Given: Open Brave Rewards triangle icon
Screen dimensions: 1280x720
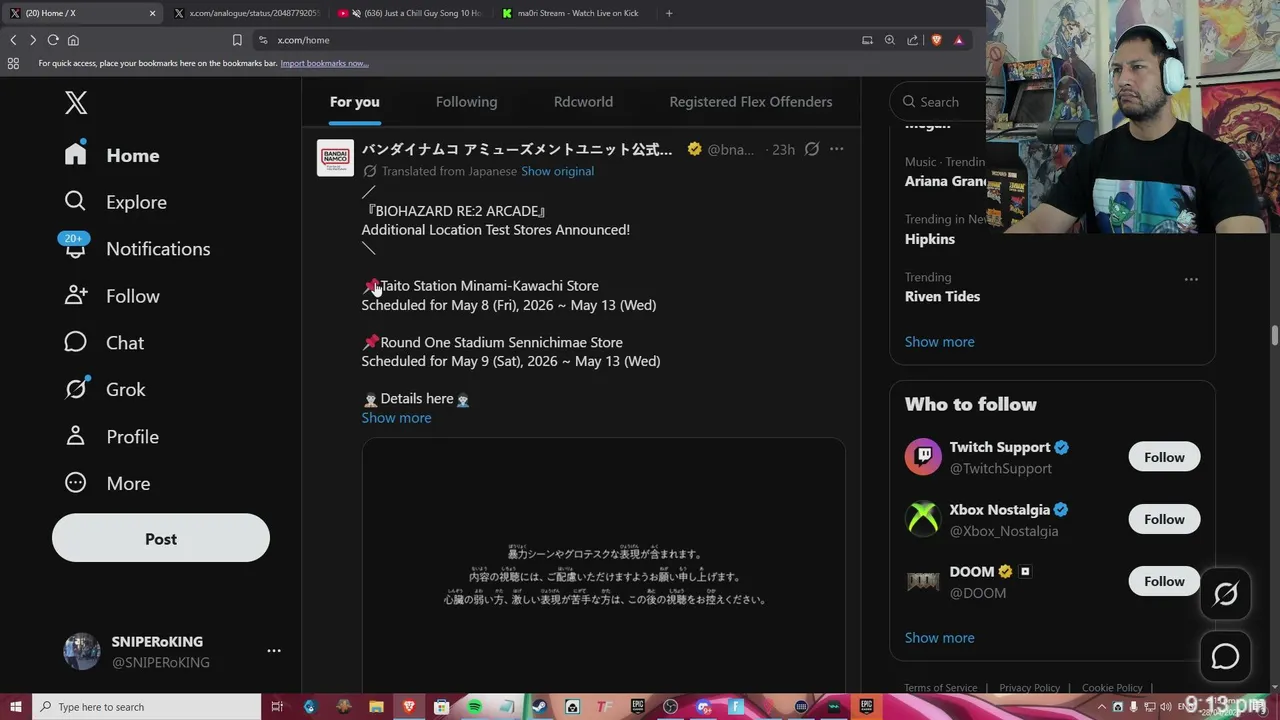Looking at the screenshot, I should [958, 40].
